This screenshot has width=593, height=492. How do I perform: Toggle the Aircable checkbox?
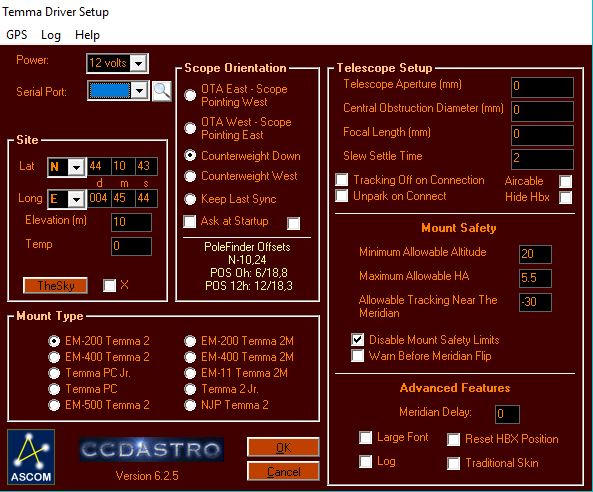(x=565, y=181)
